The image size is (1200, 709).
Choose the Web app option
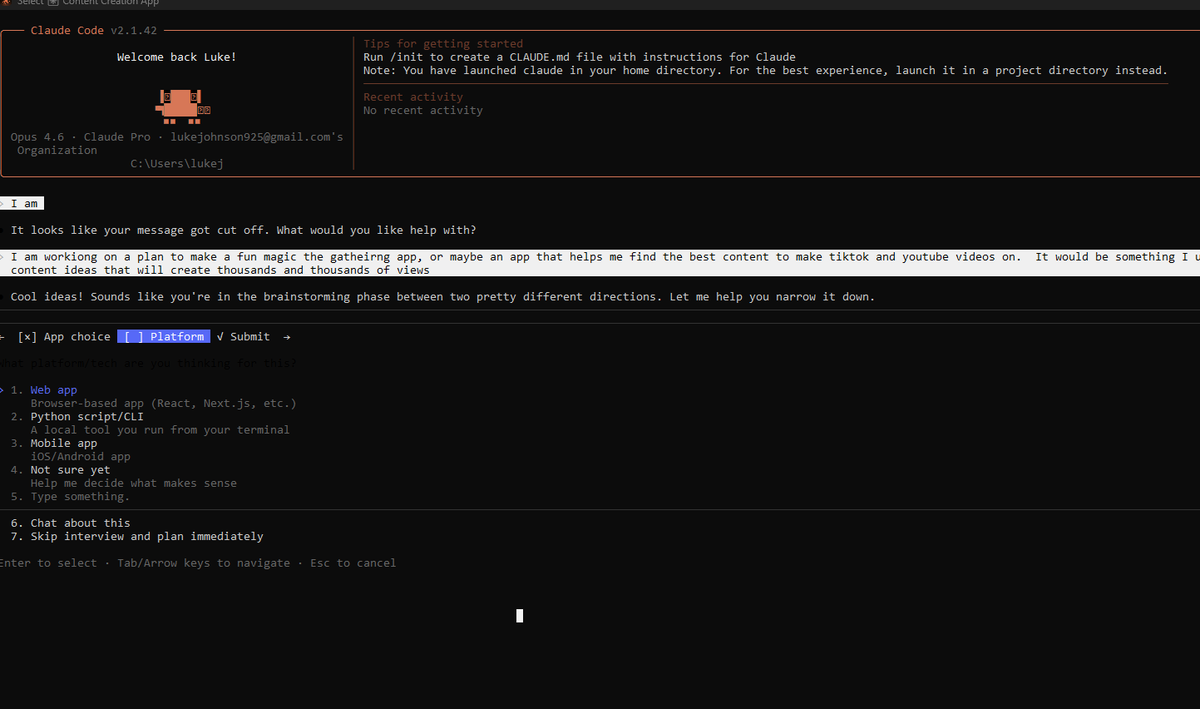pyautogui.click(x=53, y=390)
